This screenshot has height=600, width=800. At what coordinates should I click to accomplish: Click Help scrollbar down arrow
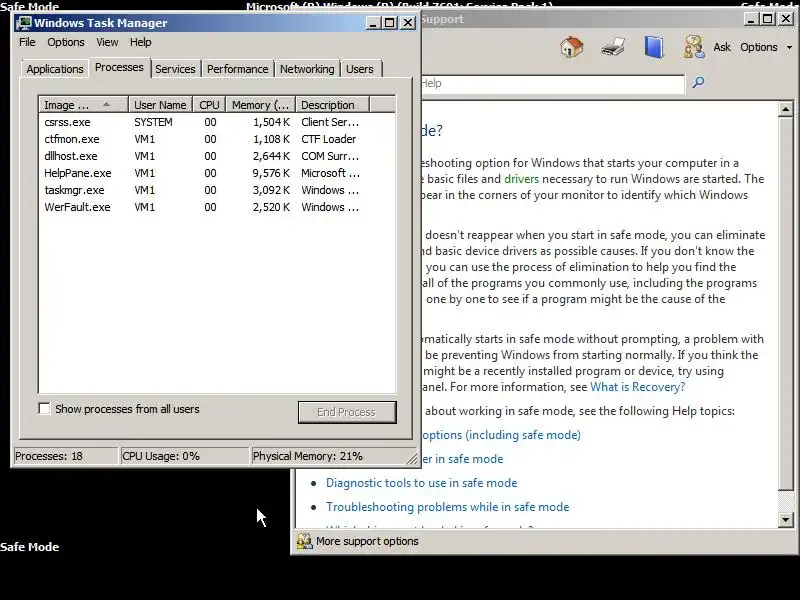point(785,519)
